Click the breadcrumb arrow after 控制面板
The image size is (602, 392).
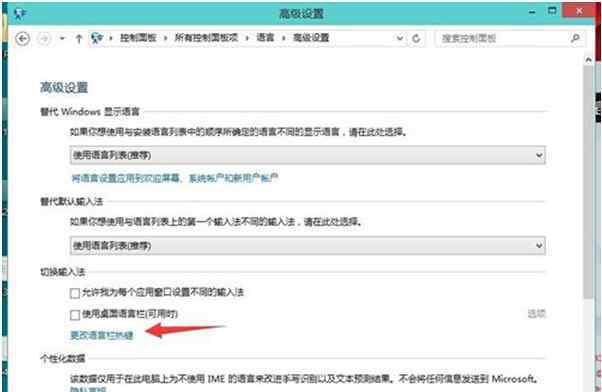click(x=165, y=38)
